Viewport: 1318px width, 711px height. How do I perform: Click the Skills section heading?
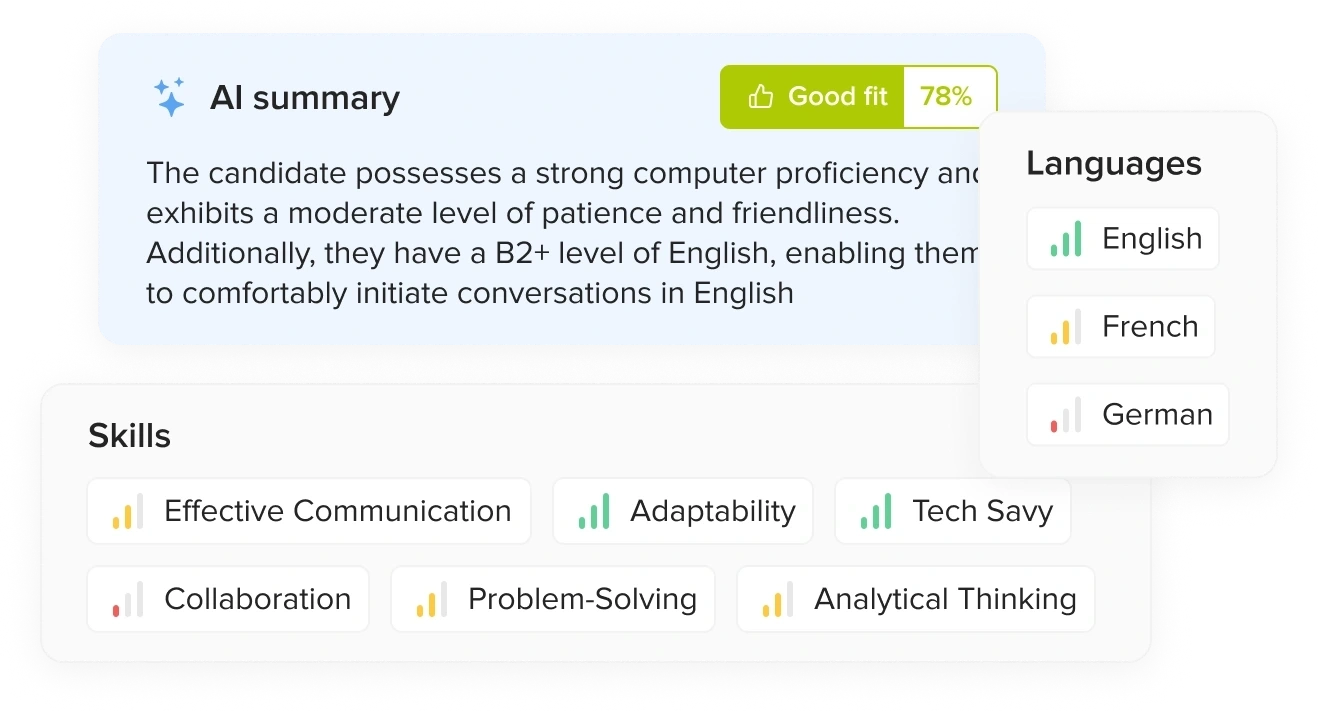tap(129, 436)
